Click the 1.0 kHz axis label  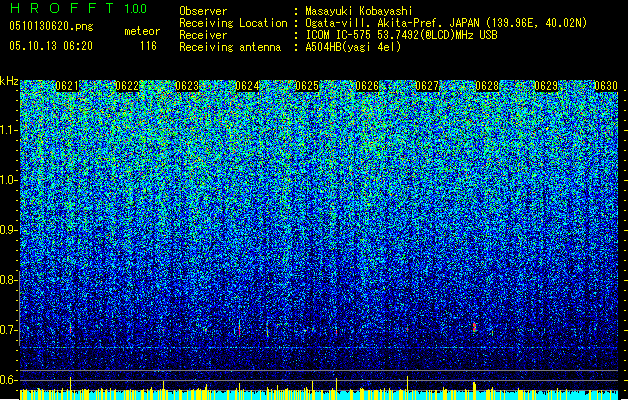pyautogui.click(x=8, y=180)
